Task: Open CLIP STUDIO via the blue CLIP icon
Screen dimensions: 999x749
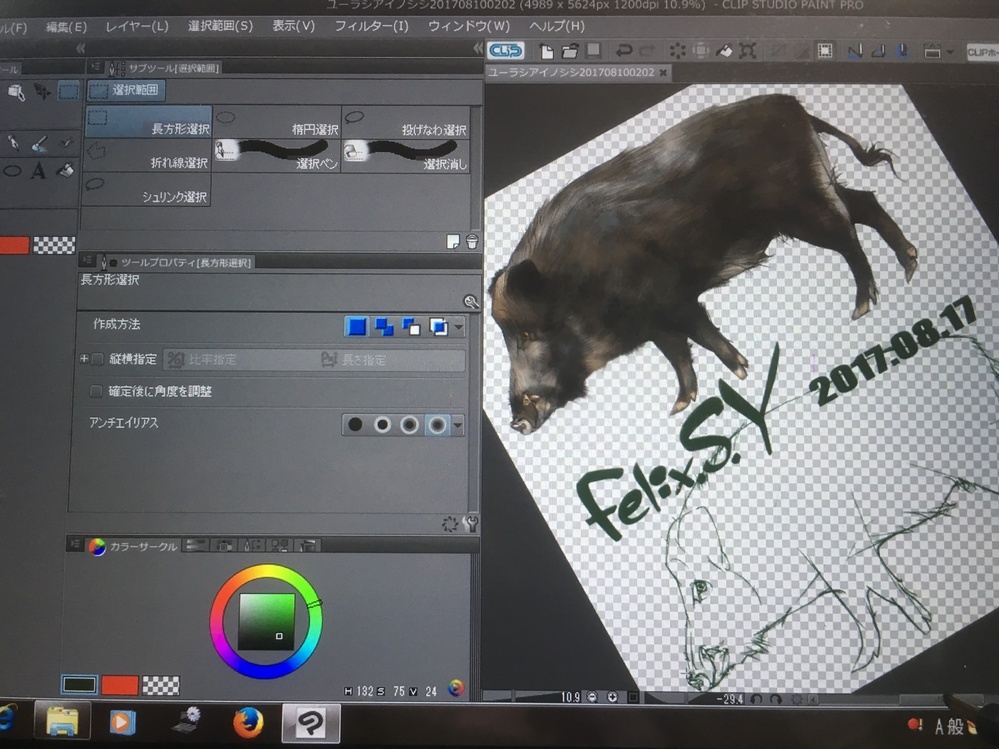Action: (x=506, y=48)
